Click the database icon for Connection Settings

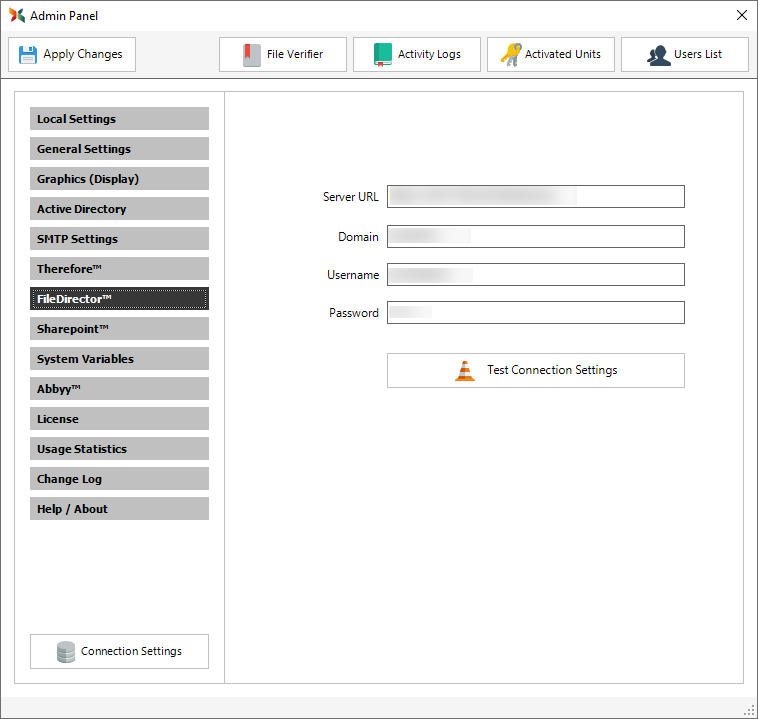(66, 652)
